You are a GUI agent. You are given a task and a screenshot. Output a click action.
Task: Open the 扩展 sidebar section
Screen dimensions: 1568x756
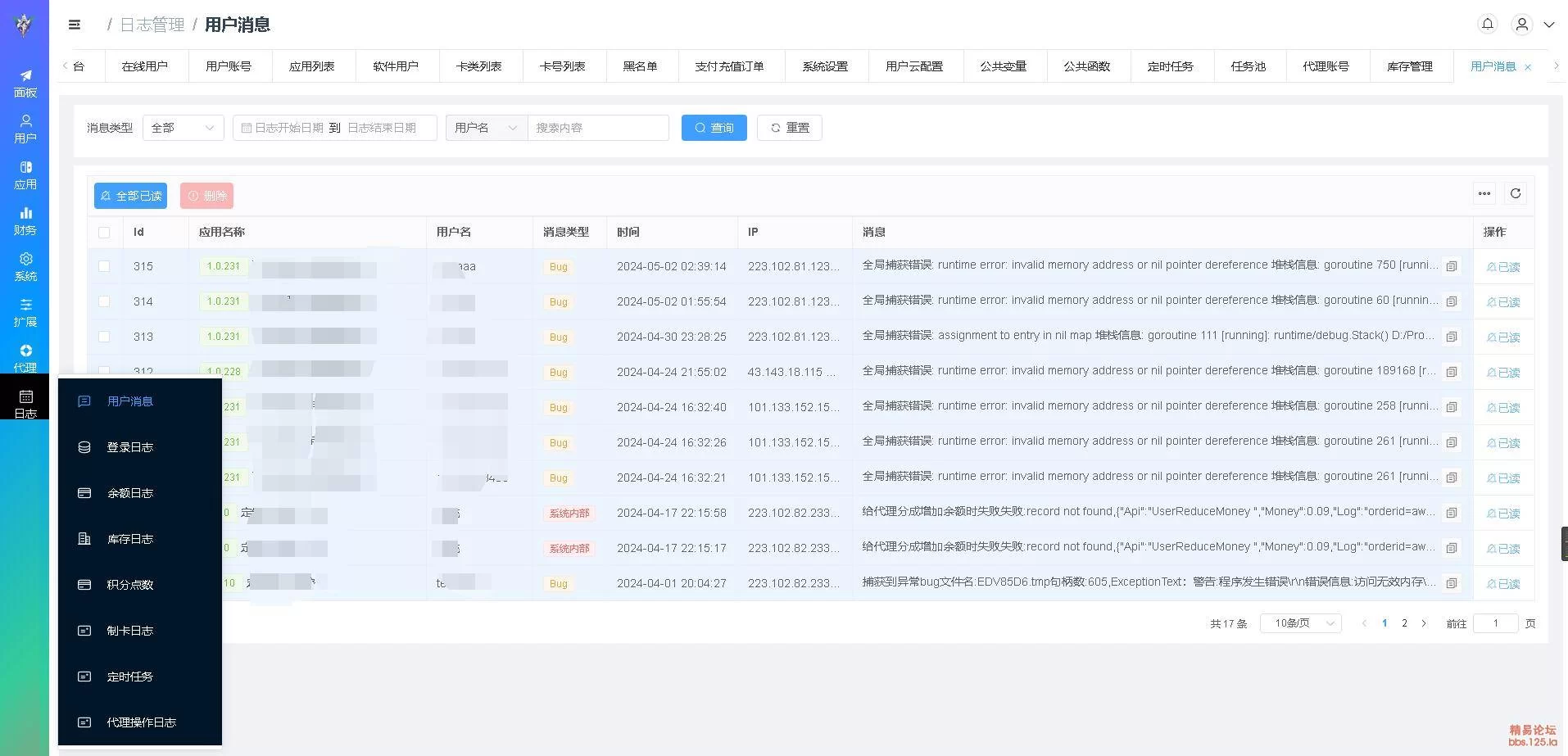pos(25,313)
